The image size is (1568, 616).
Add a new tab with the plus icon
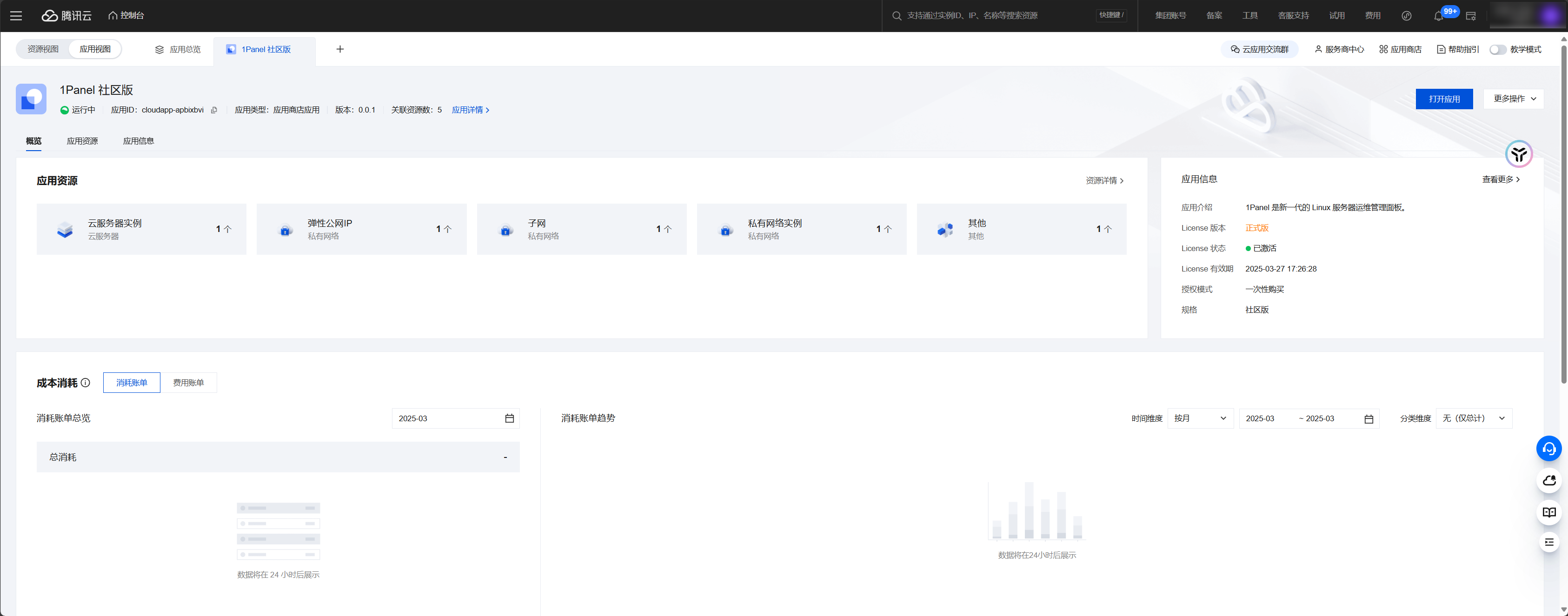tap(340, 49)
